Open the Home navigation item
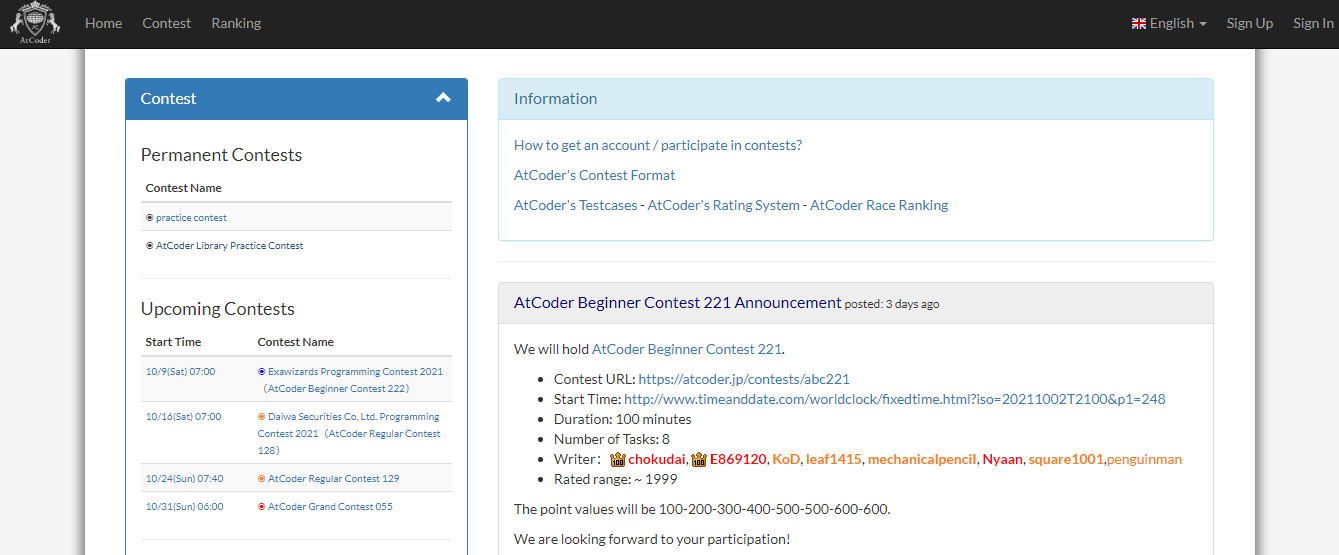 [x=104, y=23]
